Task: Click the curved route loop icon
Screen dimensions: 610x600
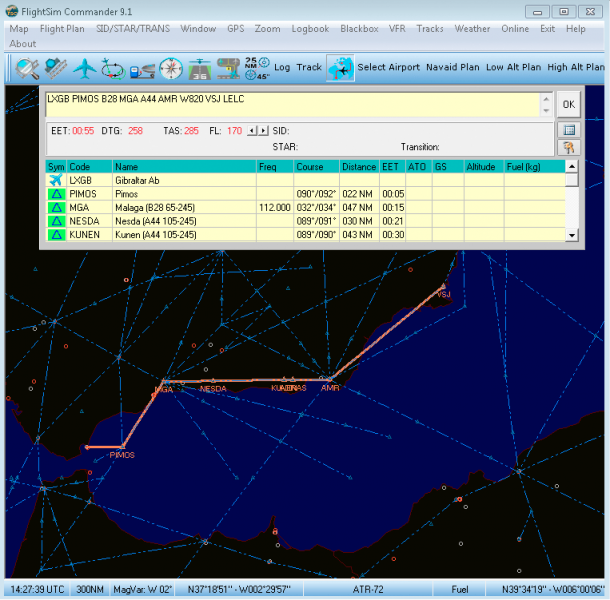Action: click(x=113, y=68)
